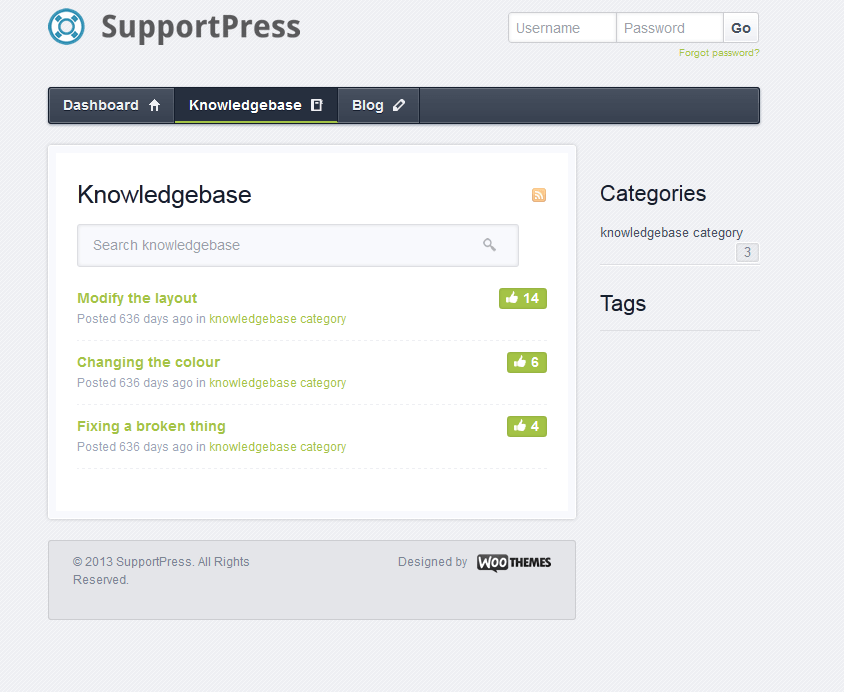This screenshot has width=844, height=692.
Task: Select the Knowledgebase navigation tab
Action: 256,105
